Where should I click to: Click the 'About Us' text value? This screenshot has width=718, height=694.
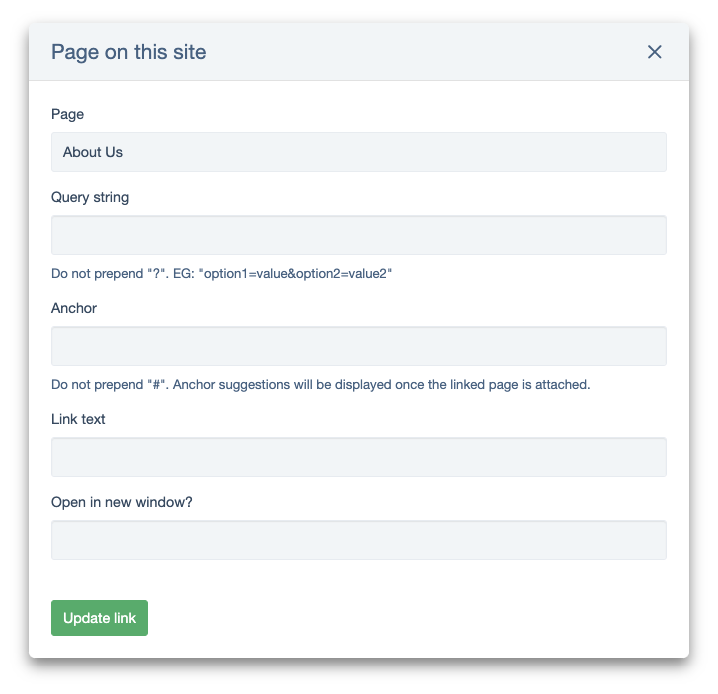click(93, 152)
